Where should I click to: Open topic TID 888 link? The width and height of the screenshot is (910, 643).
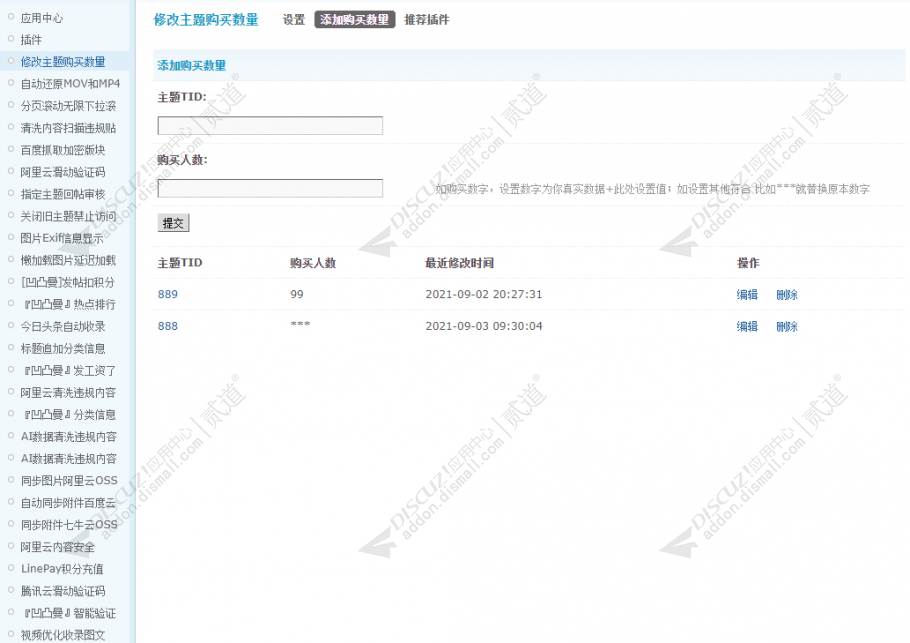(x=168, y=326)
